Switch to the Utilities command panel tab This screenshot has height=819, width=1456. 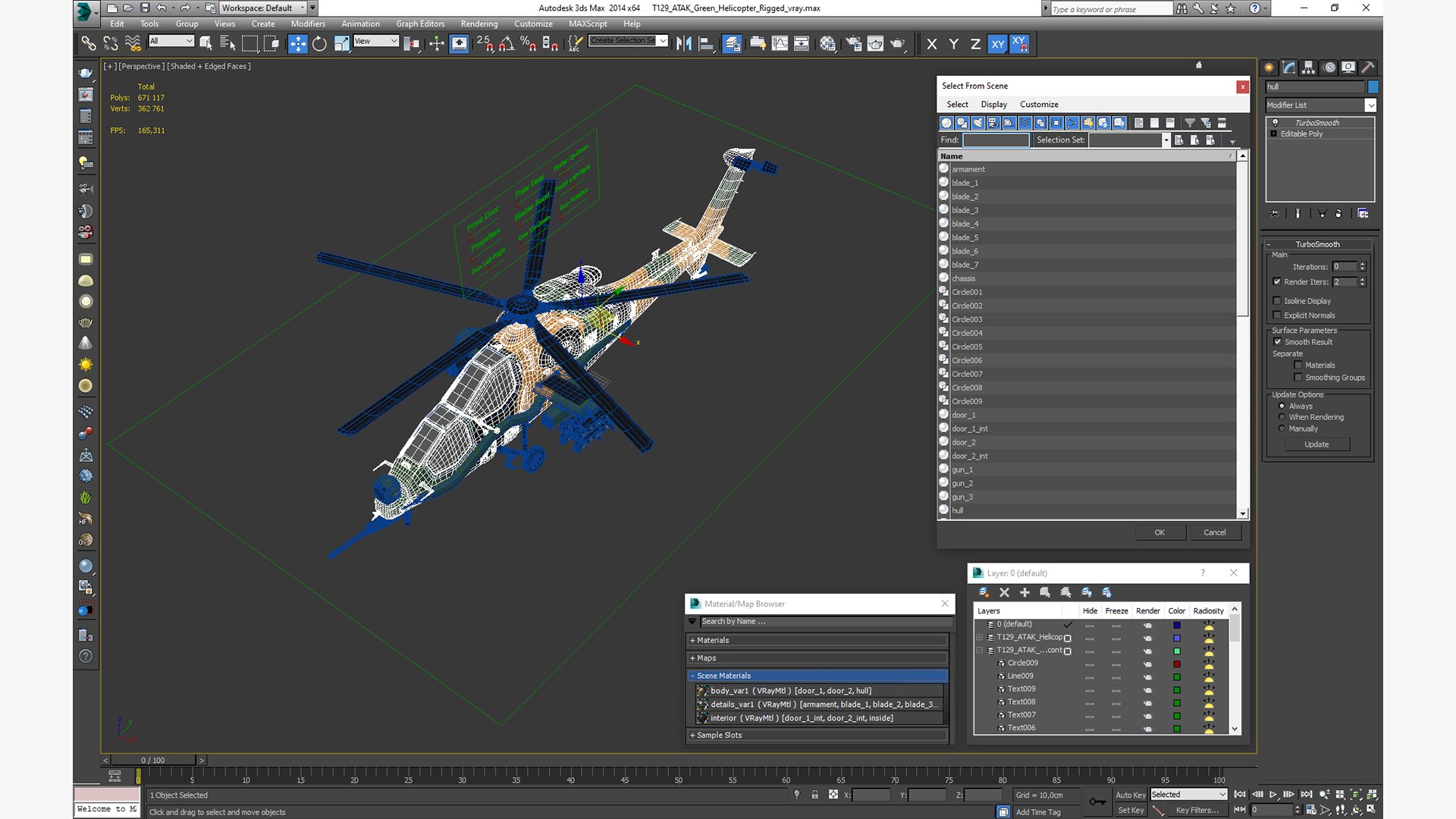[x=1368, y=67]
